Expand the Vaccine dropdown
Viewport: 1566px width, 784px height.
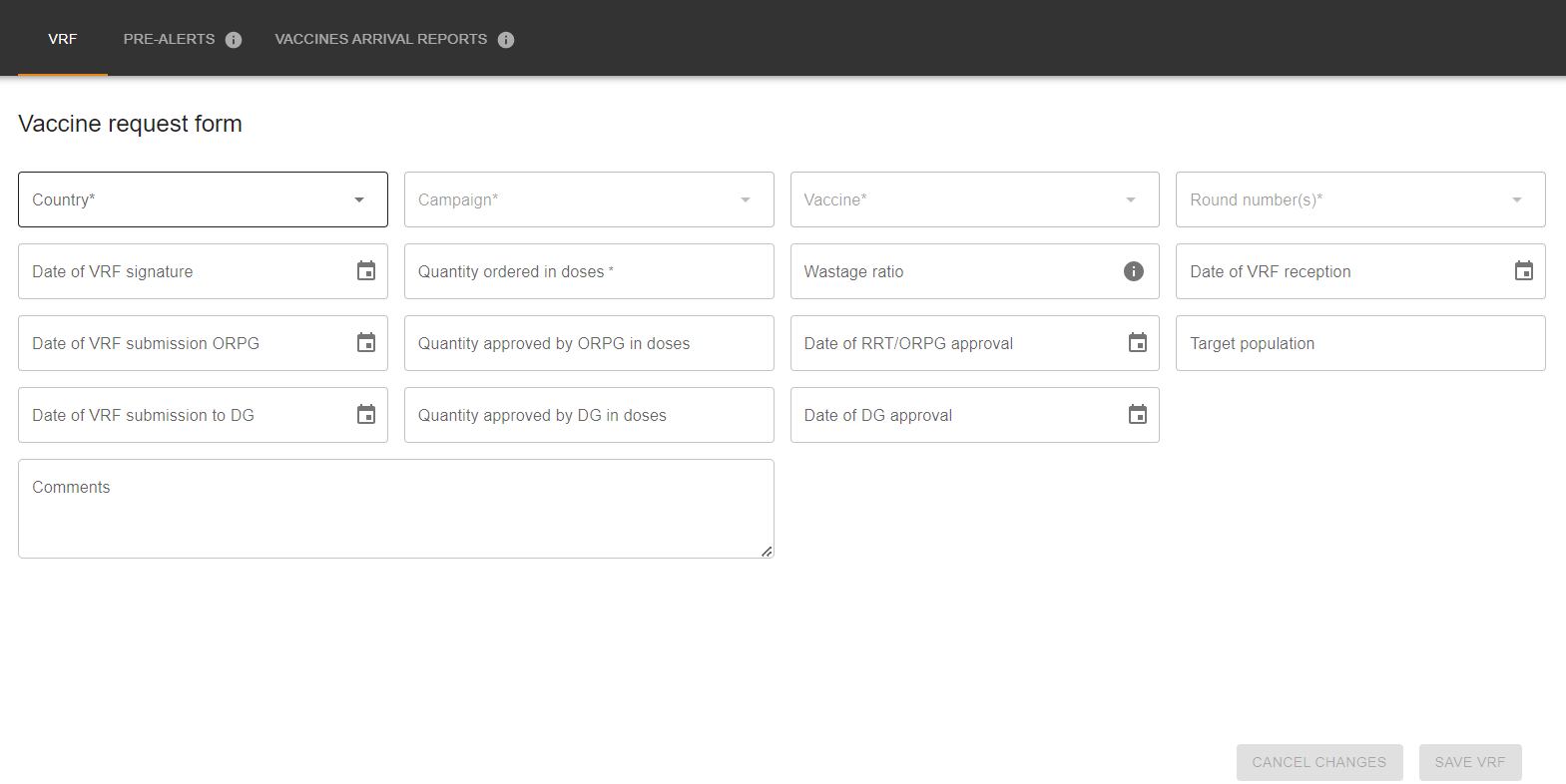[1130, 199]
